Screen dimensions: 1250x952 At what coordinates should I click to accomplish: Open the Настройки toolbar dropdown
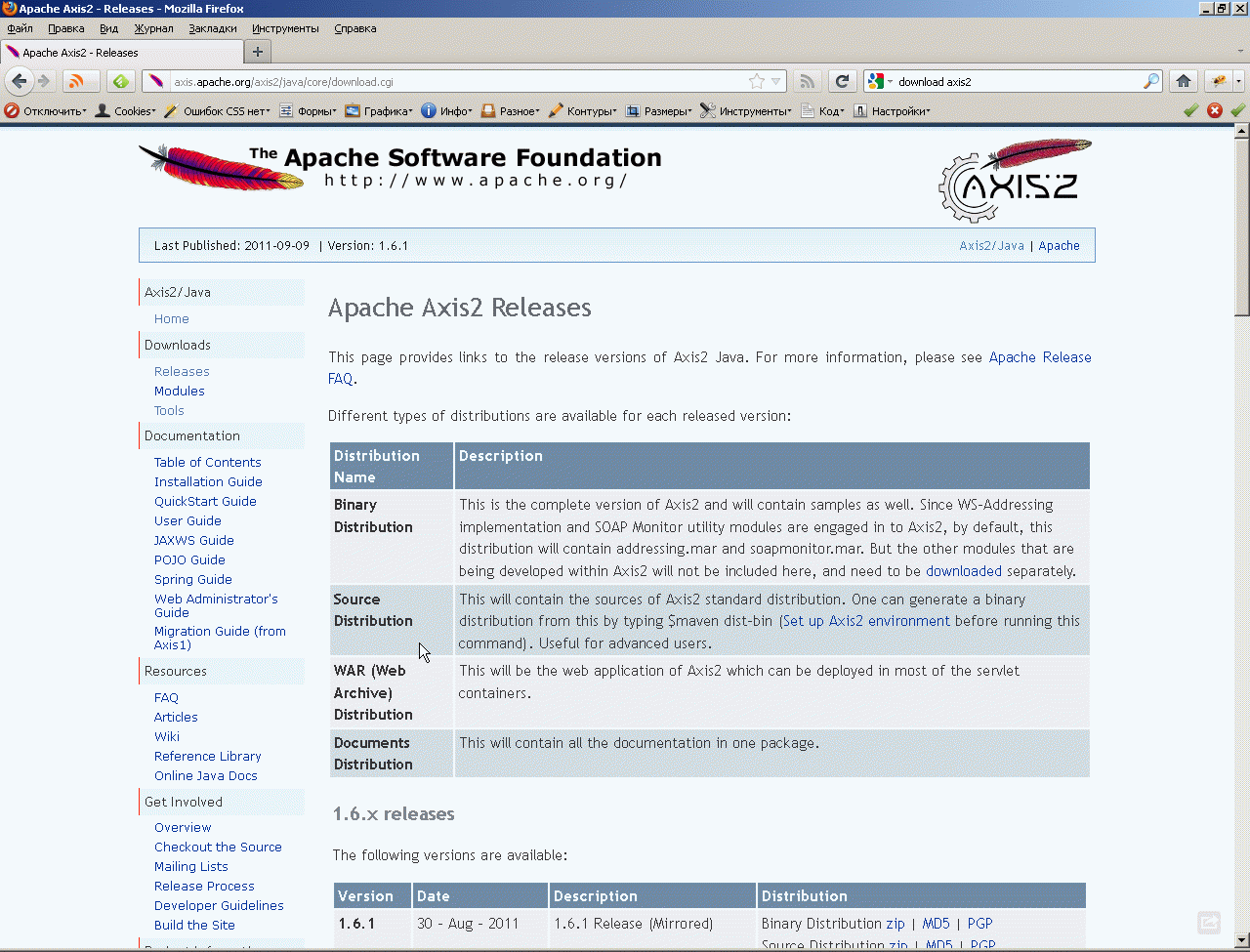coord(892,111)
